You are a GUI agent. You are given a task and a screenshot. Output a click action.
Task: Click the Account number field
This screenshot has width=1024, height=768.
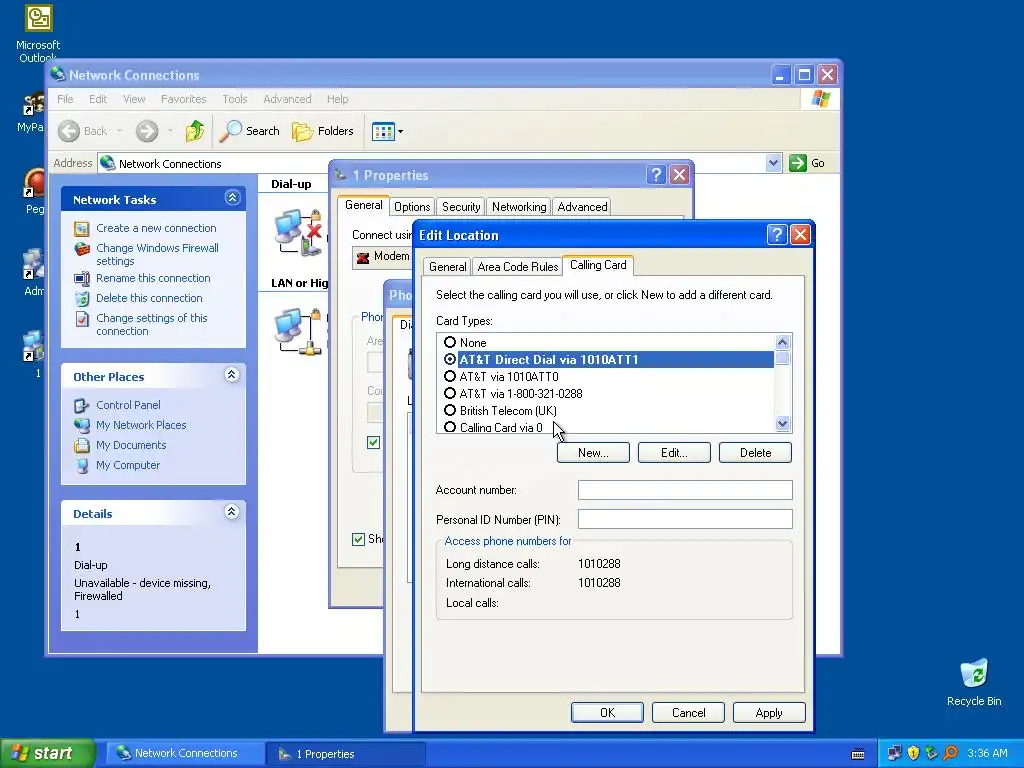click(685, 490)
